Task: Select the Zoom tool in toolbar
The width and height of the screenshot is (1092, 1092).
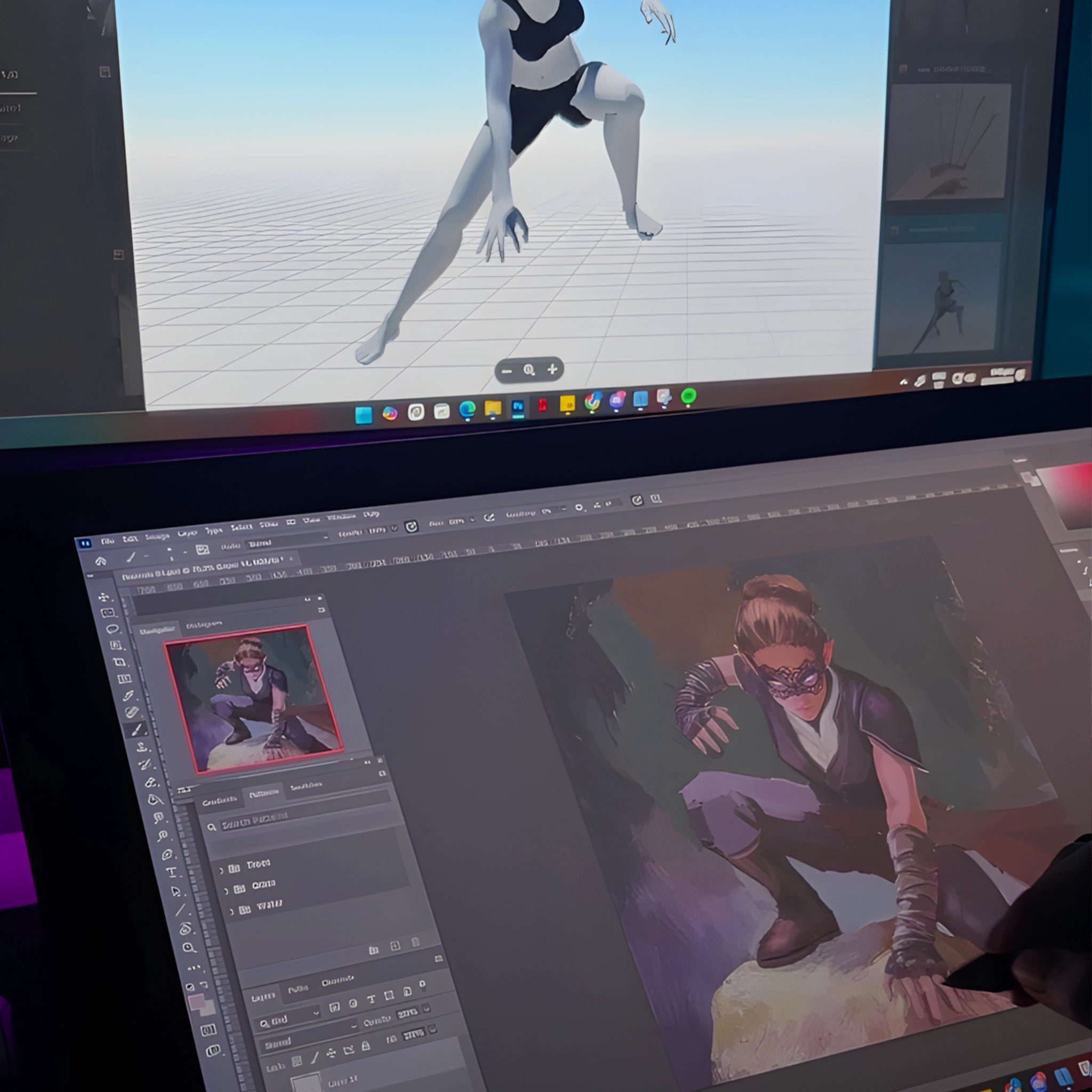Action: click(189, 948)
